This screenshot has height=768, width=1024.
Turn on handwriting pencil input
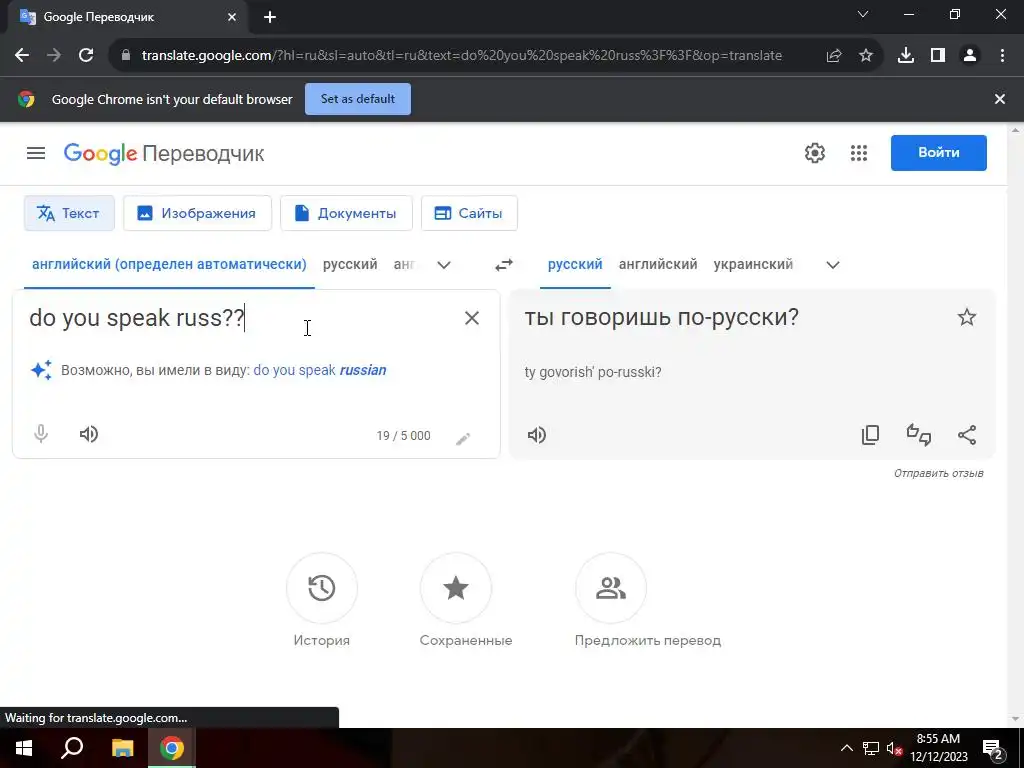463,438
